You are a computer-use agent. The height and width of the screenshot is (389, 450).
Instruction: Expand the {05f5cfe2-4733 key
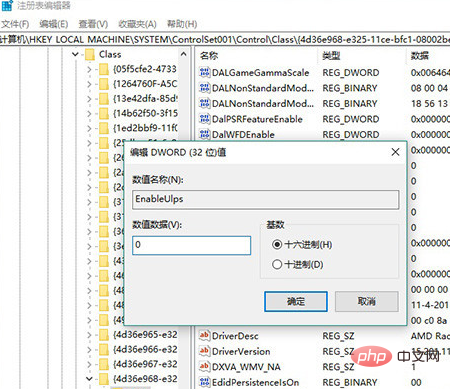(x=89, y=69)
